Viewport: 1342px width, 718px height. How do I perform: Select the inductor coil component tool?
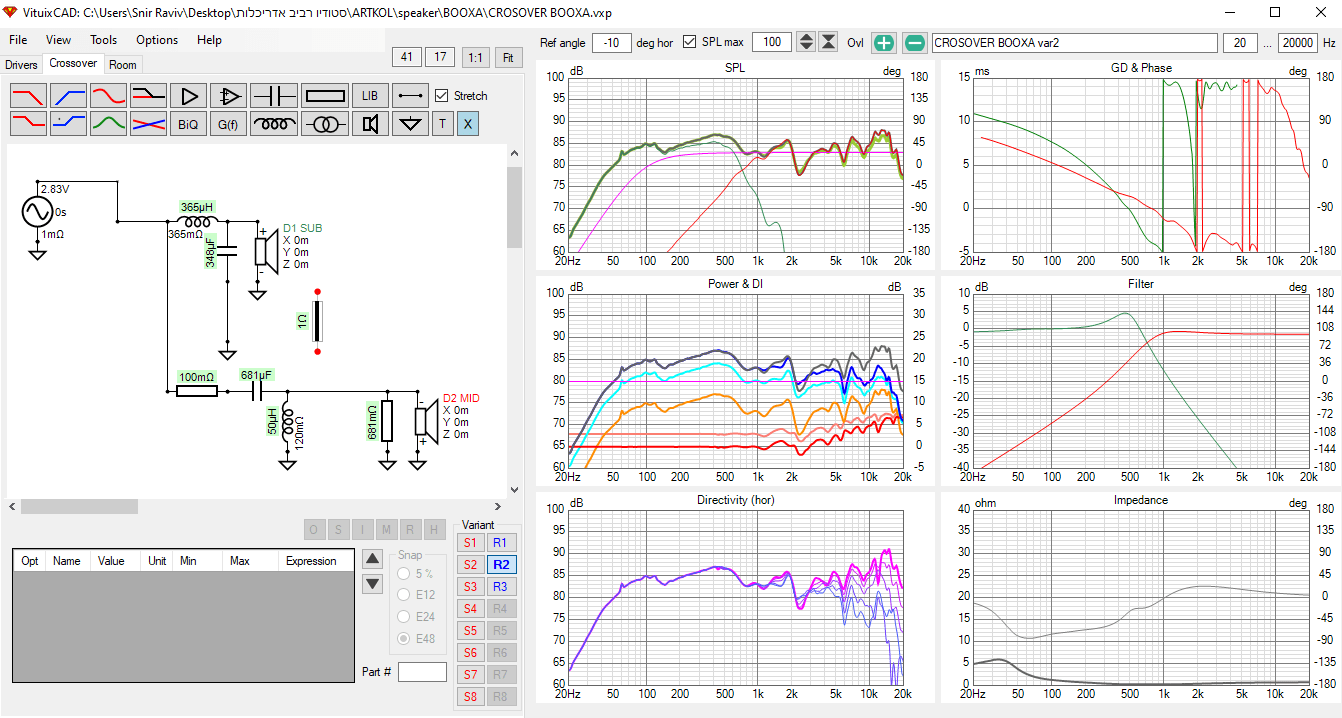coord(274,124)
